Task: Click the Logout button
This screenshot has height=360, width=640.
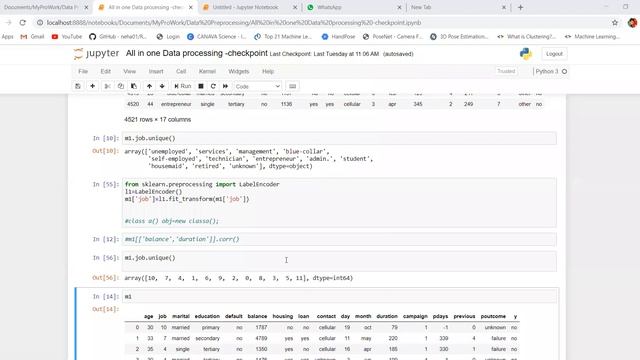Action: 554,54
